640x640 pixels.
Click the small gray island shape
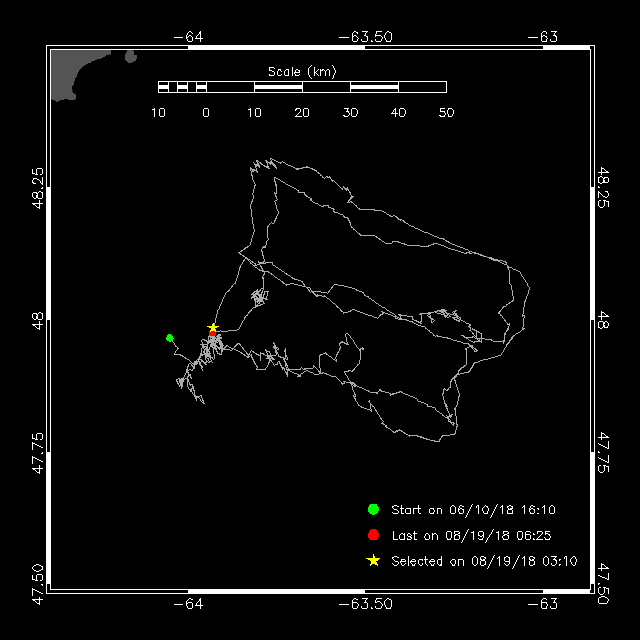pyautogui.click(x=131, y=56)
